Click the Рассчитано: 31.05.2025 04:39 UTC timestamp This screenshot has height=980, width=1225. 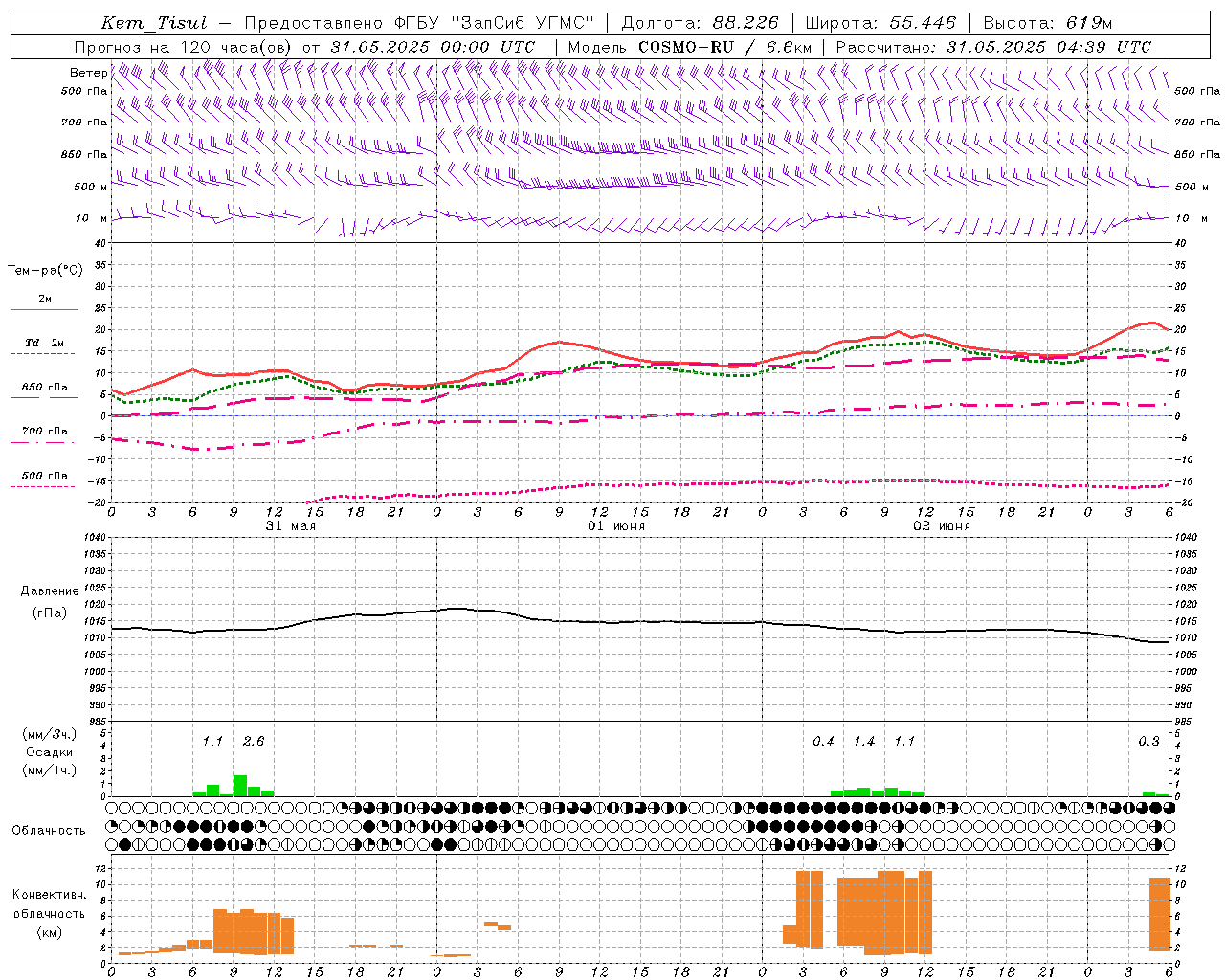[993, 47]
